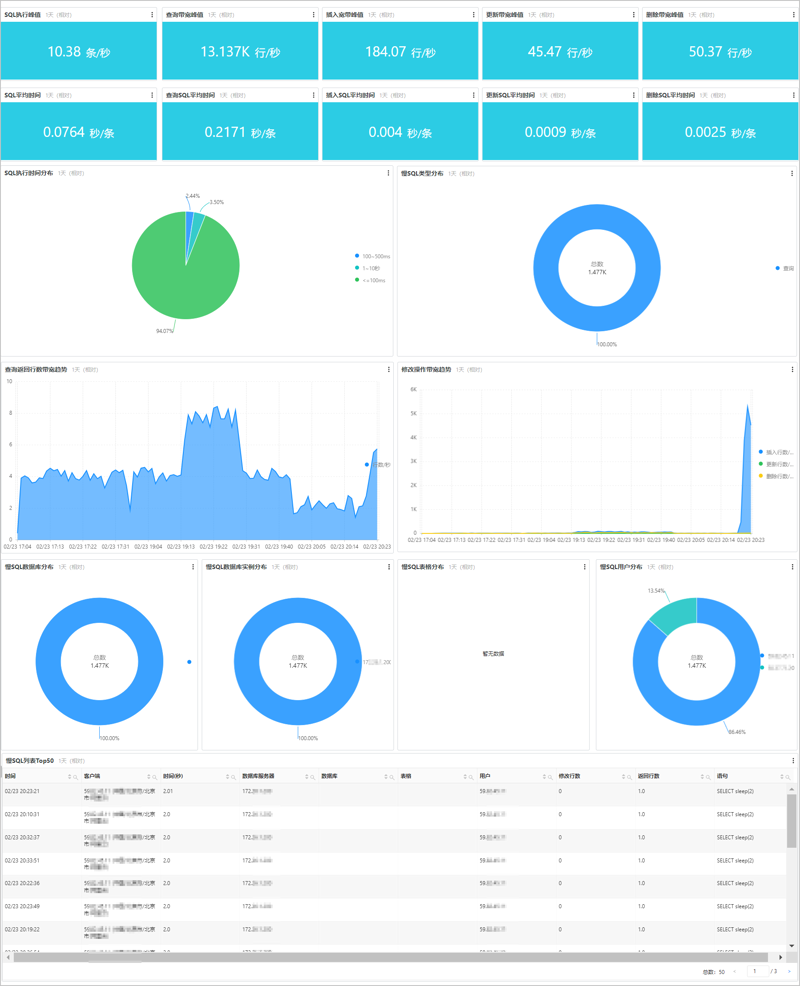Open the SQL执行峰值 panel's more-options menu
The height and width of the screenshot is (986, 800).
(152, 14)
